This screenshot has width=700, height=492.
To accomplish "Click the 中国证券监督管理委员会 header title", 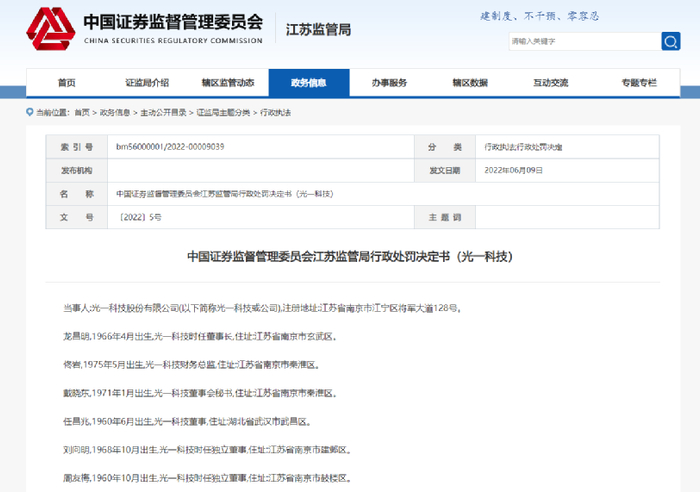I will (173, 22).
